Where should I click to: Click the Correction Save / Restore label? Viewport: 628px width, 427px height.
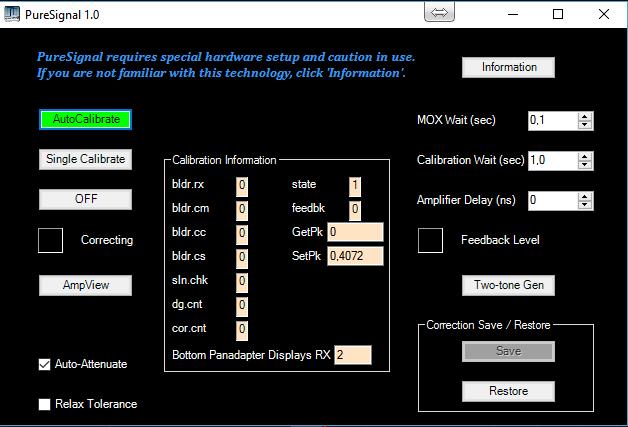tap(488, 325)
